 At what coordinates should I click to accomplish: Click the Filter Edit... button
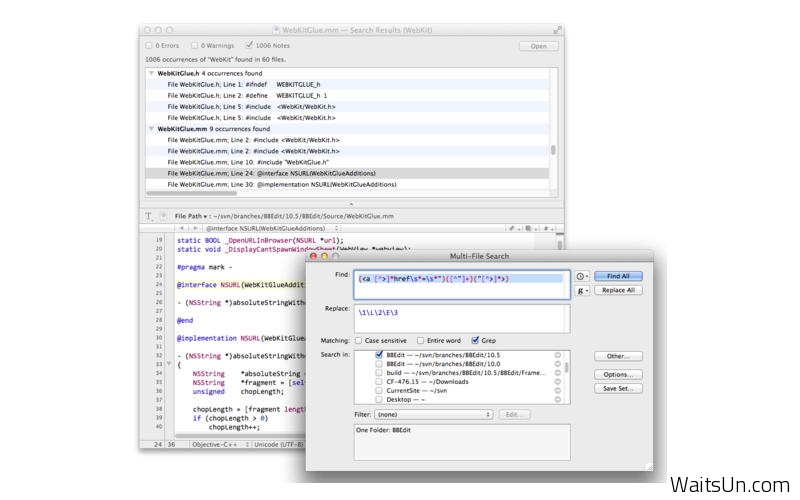pos(514,415)
